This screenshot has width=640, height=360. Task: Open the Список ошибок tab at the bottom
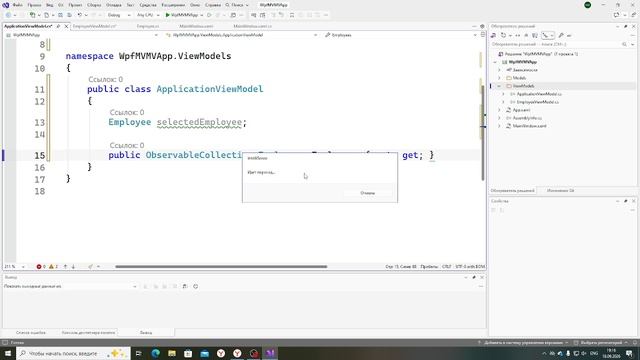point(31,333)
